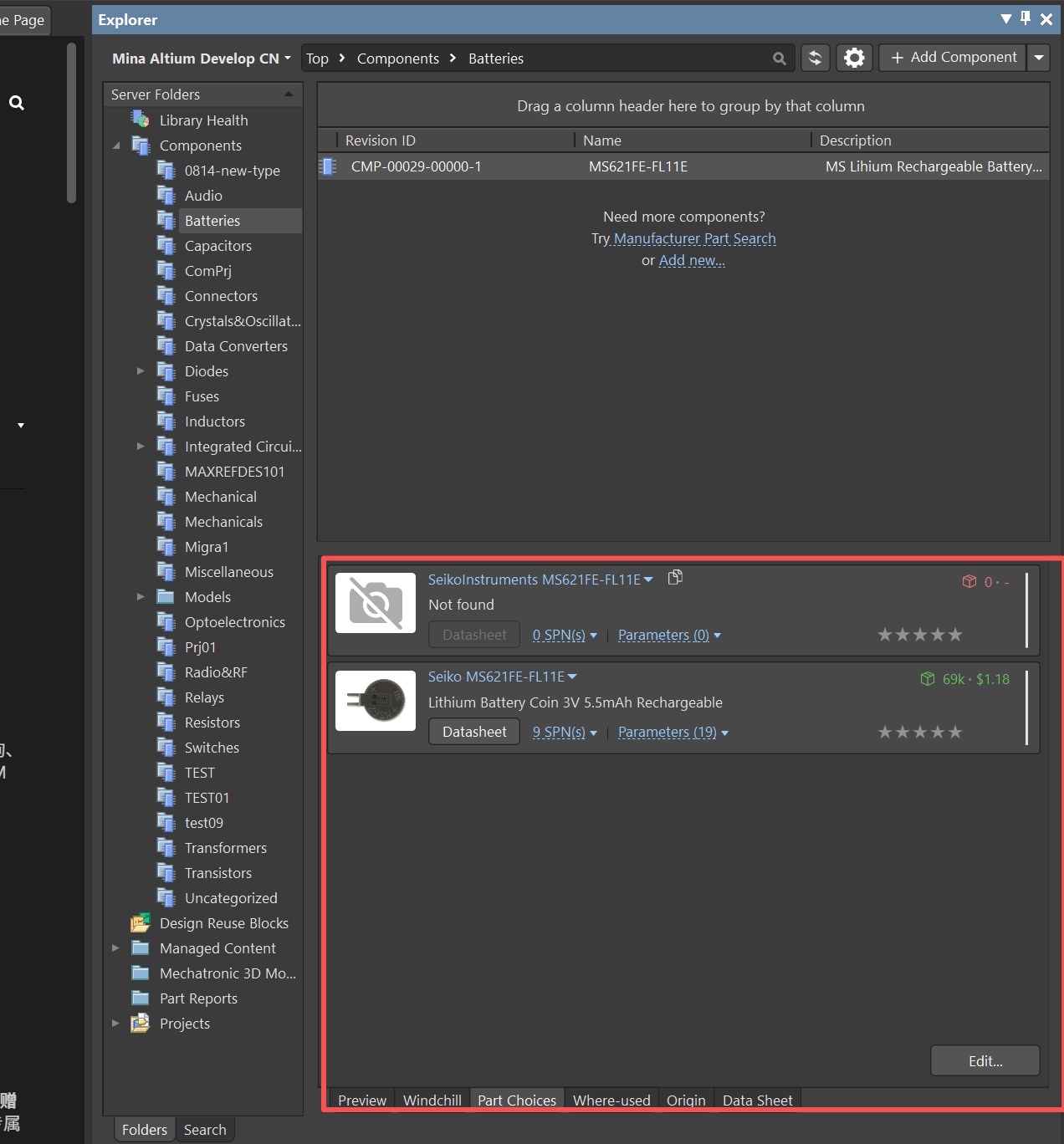Pin the Explorer panel
This screenshot has height=1144, width=1064.
(1026, 18)
